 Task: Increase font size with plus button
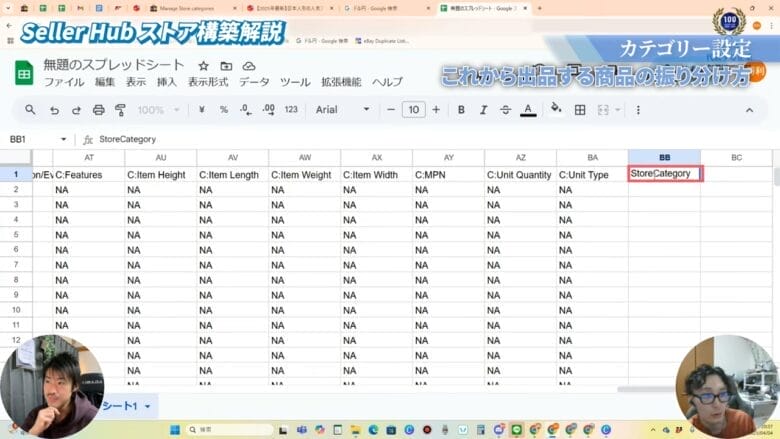point(436,110)
